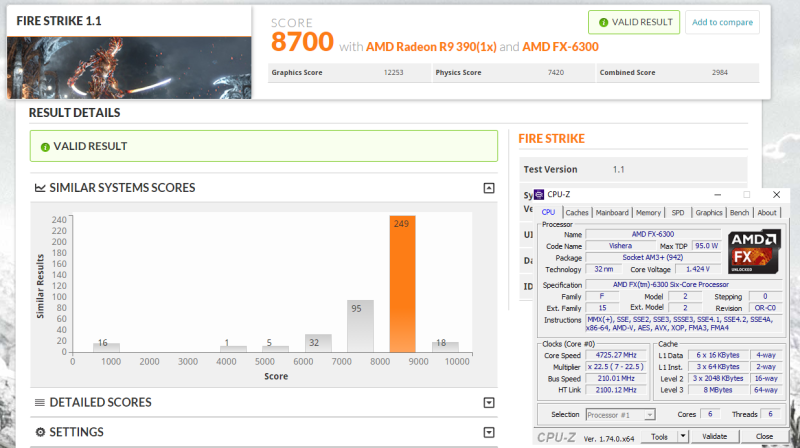Select the SPD tab in CPU-Z
This screenshot has height=448, width=800.
pyautogui.click(x=678, y=213)
